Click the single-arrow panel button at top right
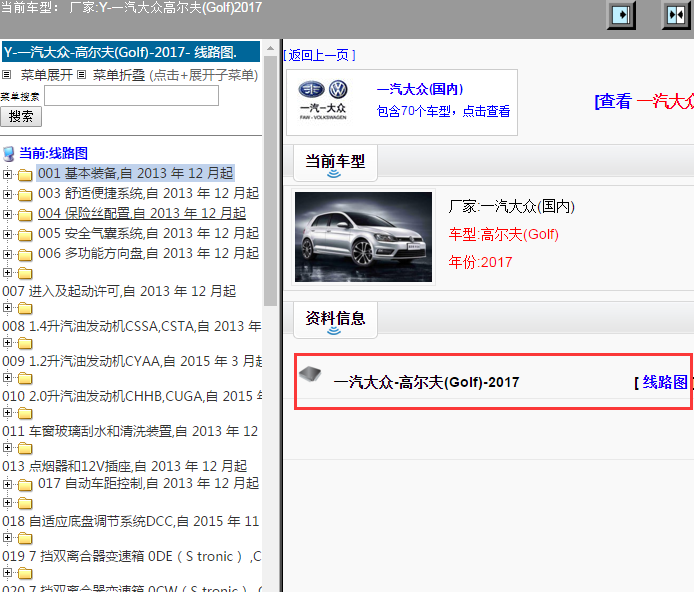 (621, 15)
